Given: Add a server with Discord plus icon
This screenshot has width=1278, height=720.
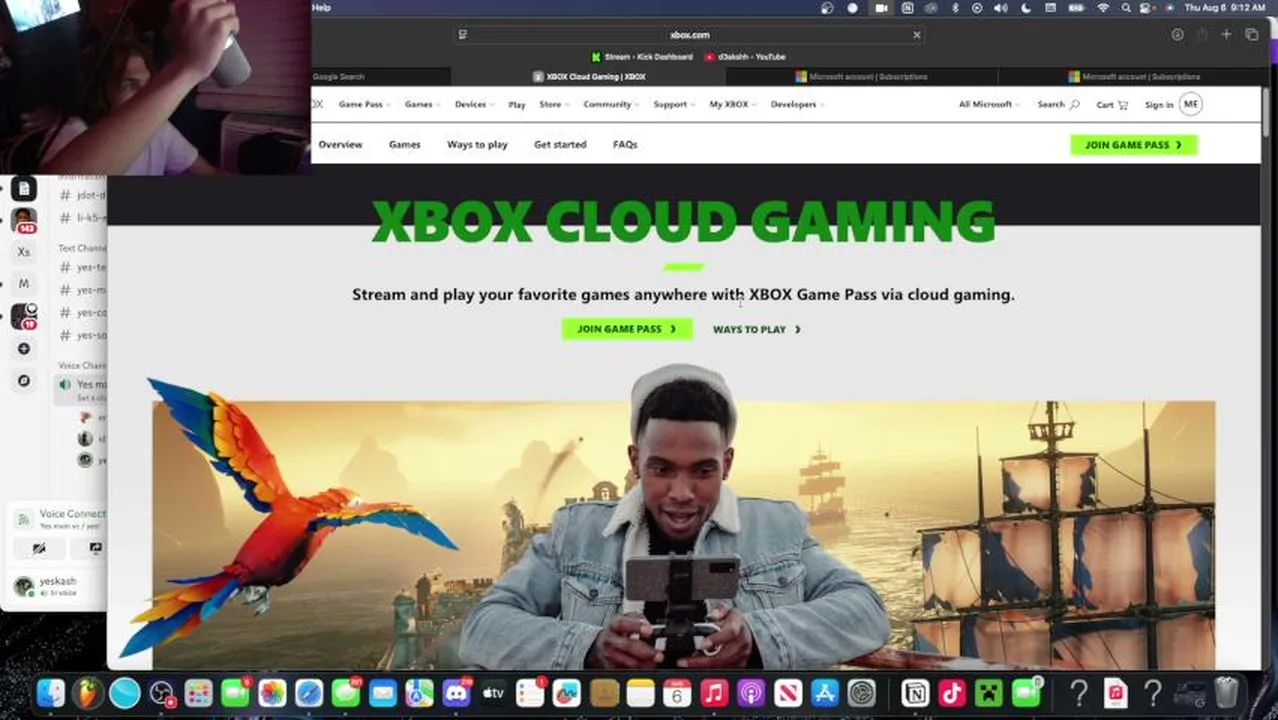Looking at the screenshot, I should click(24, 349).
